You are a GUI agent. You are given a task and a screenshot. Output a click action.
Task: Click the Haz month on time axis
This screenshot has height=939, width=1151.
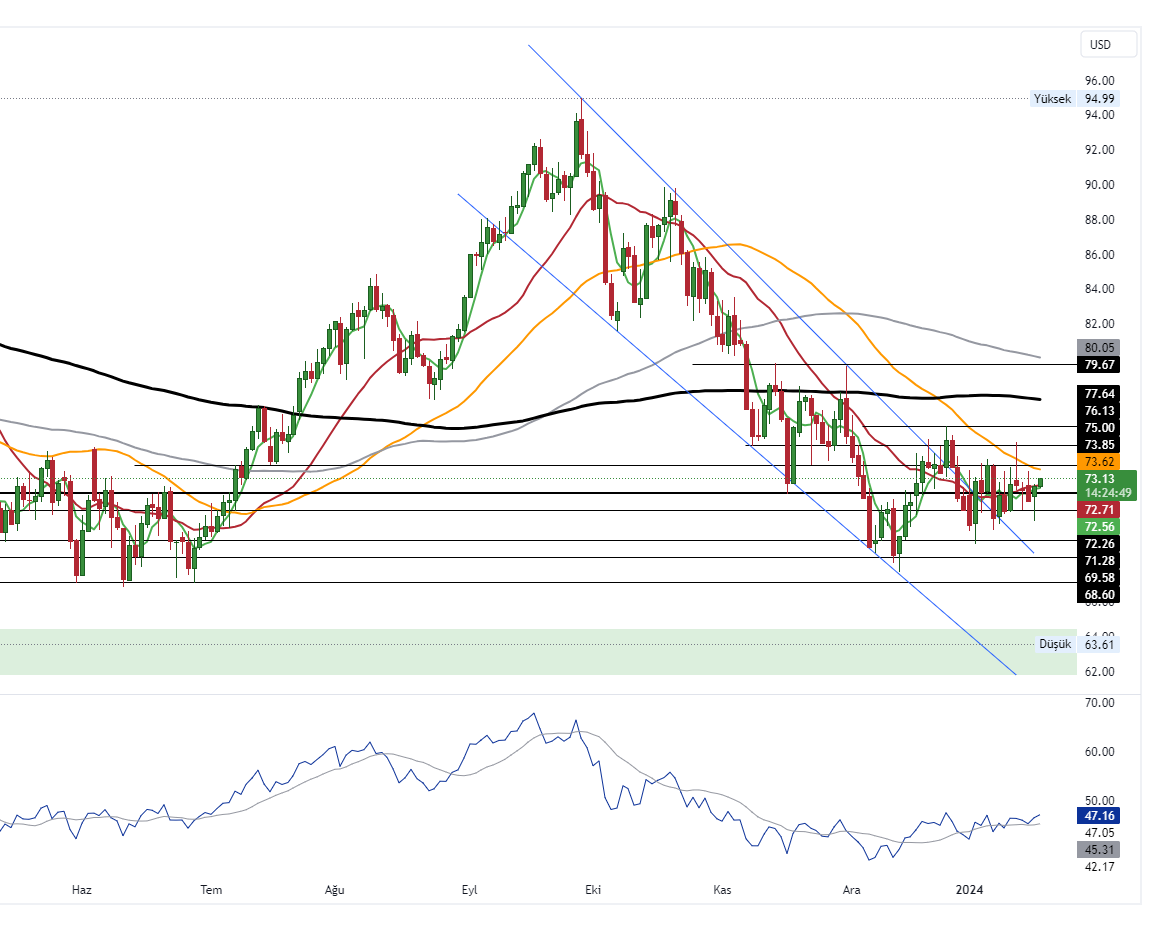point(82,889)
